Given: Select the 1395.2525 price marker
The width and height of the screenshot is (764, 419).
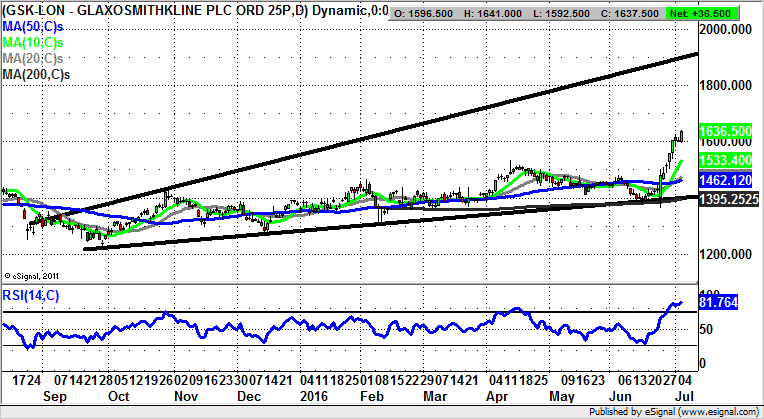Looking at the screenshot, I should click(x=726, y=199).
